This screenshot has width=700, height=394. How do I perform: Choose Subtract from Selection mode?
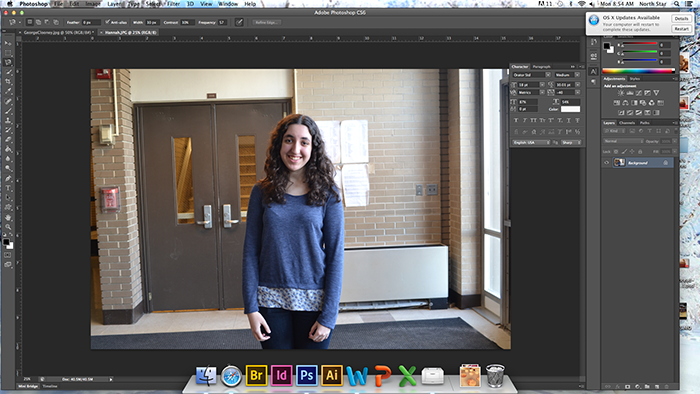47,22
